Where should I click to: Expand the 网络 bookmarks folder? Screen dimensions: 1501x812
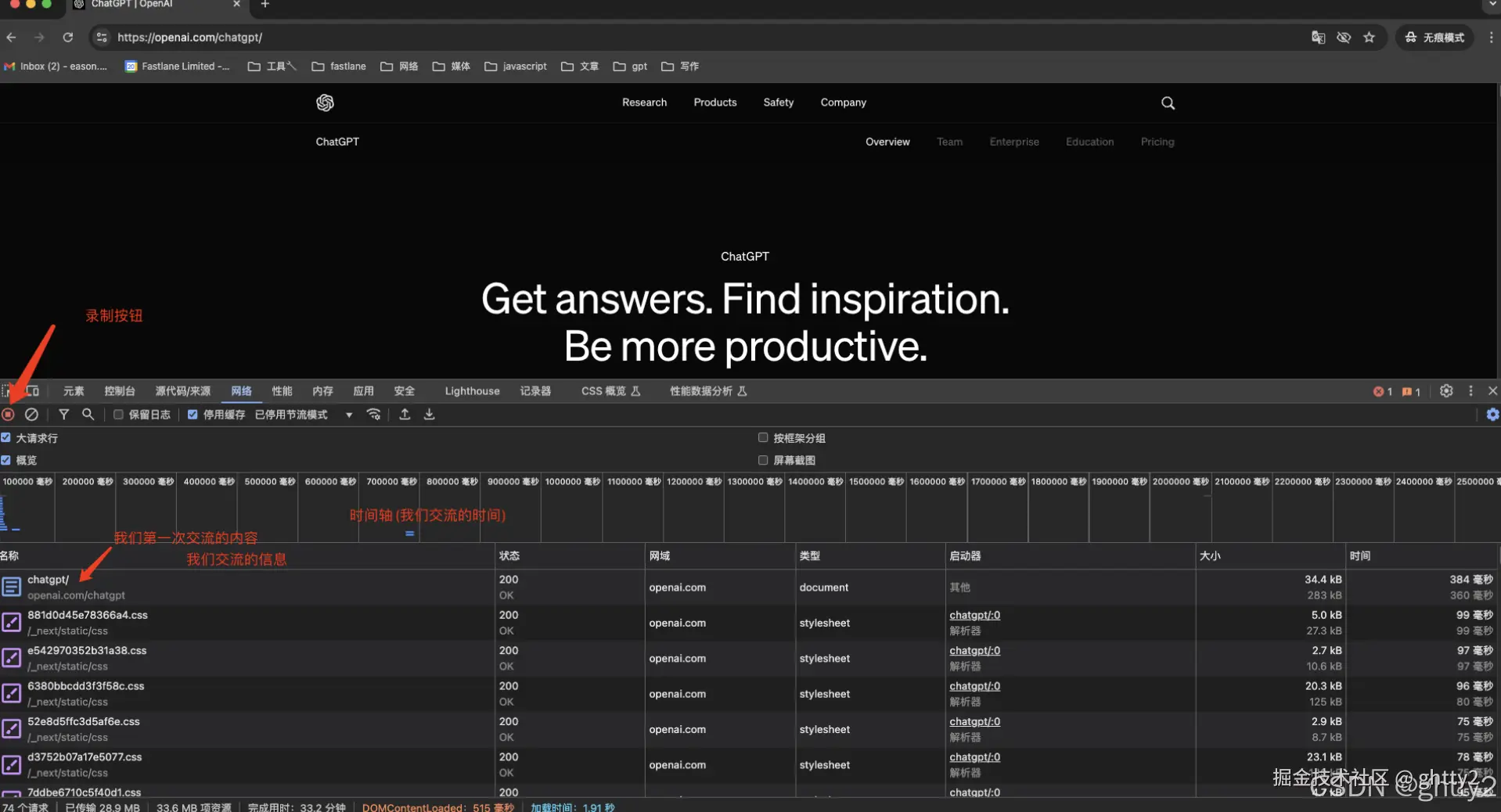(399, 66)
